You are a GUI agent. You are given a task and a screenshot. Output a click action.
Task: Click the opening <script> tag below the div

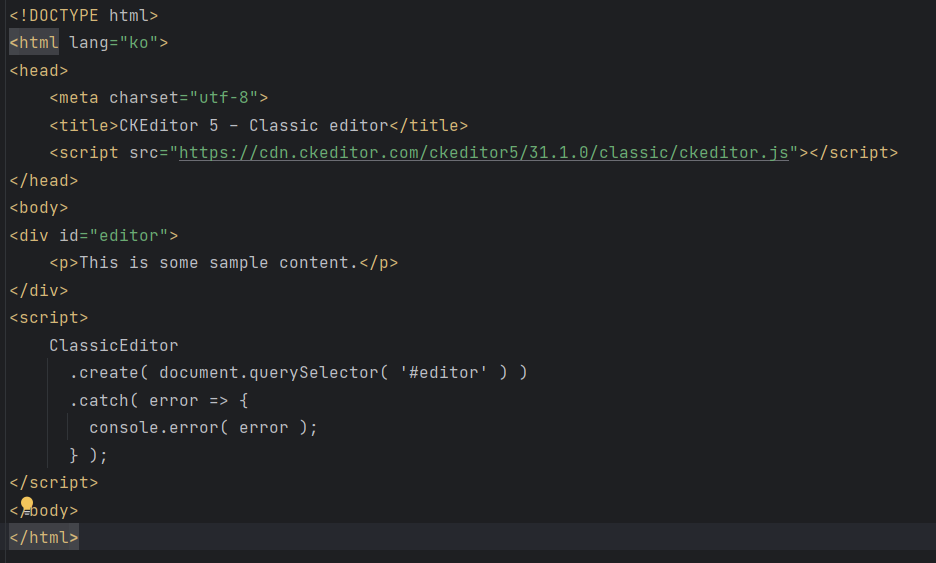pos(49,318)
